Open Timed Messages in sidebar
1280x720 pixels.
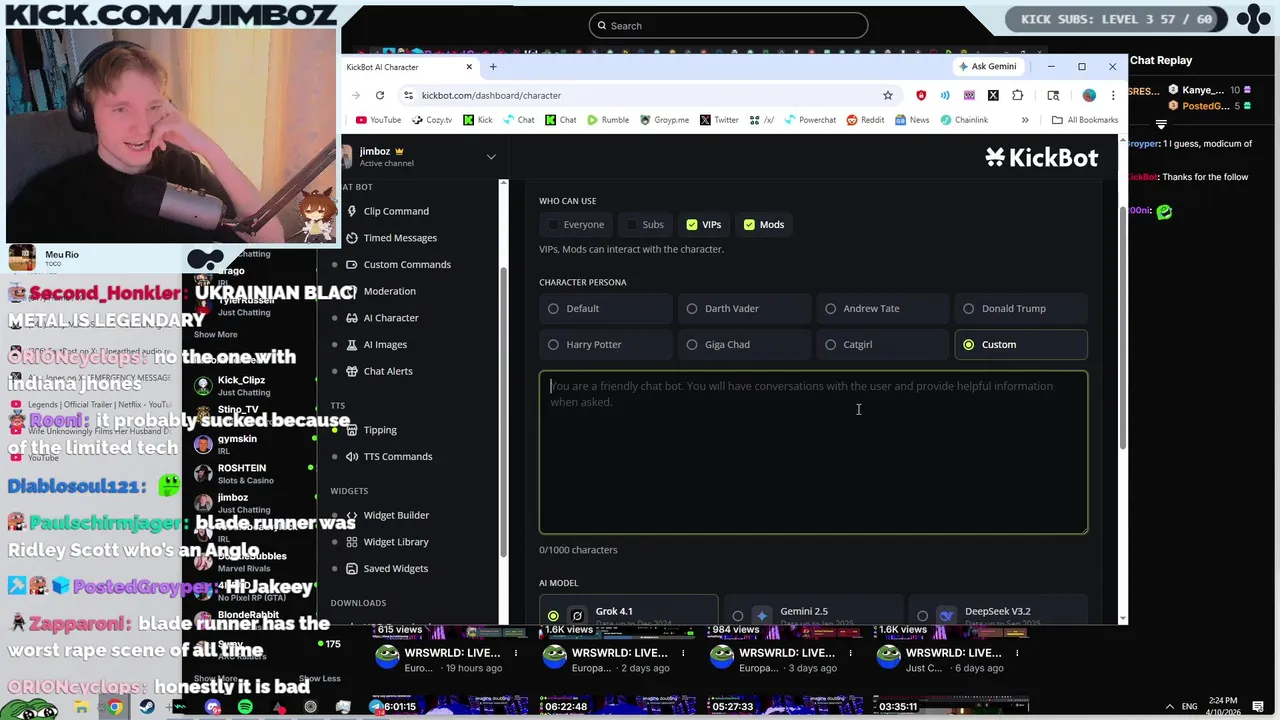(x=392, y=238)
